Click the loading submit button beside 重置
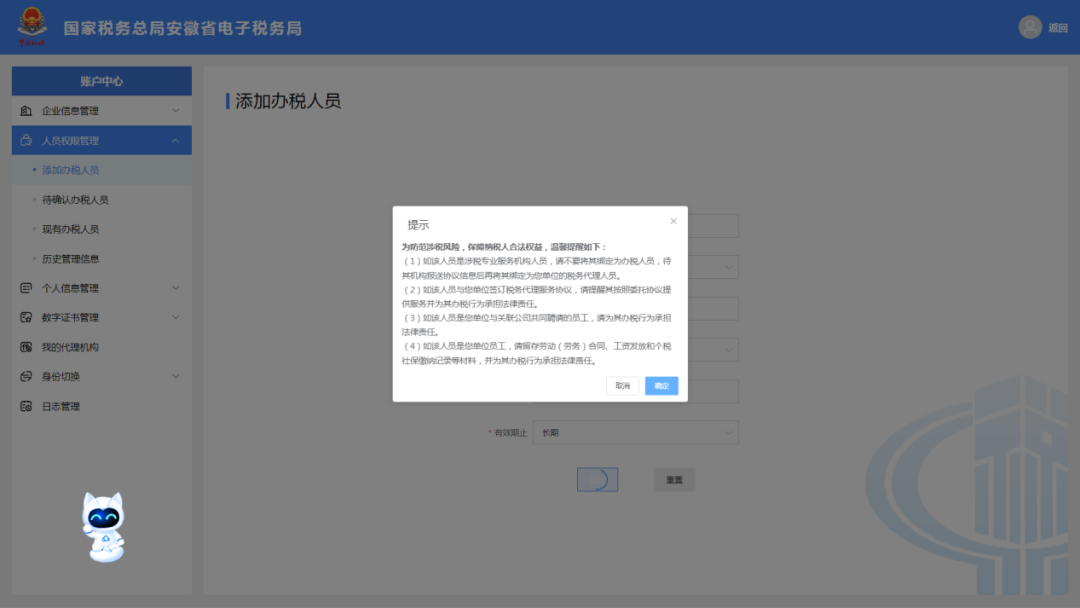1080x608 pixels. 597,479
